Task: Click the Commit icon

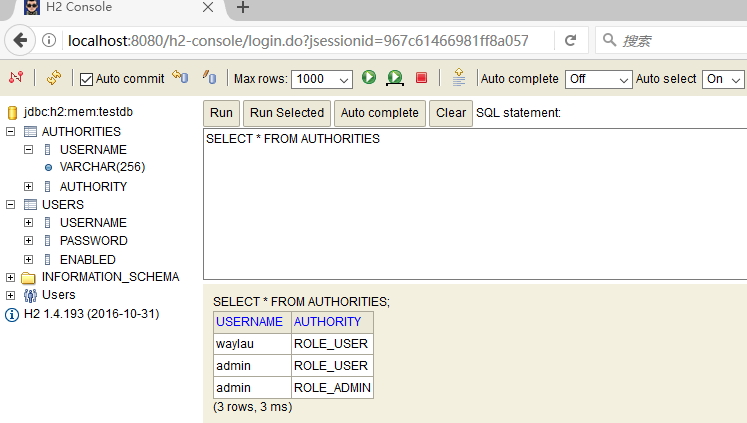Action: click(x=209, y=78)
